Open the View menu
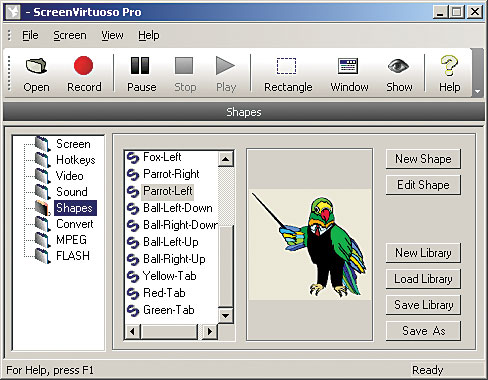Viewport: 488px width, 380px height. tap(112, 35)
